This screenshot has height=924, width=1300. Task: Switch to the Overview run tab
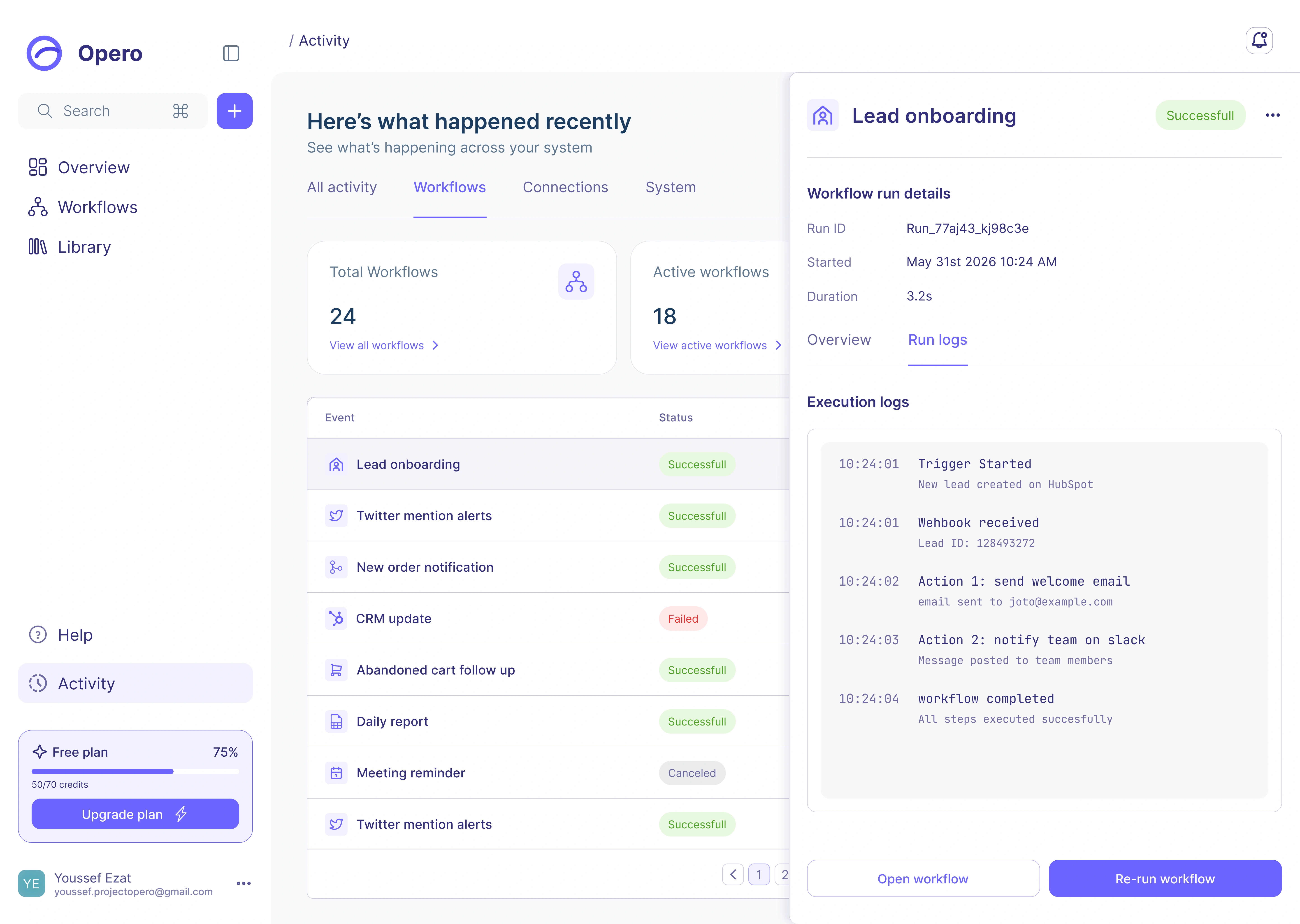[x=839, y=340]
